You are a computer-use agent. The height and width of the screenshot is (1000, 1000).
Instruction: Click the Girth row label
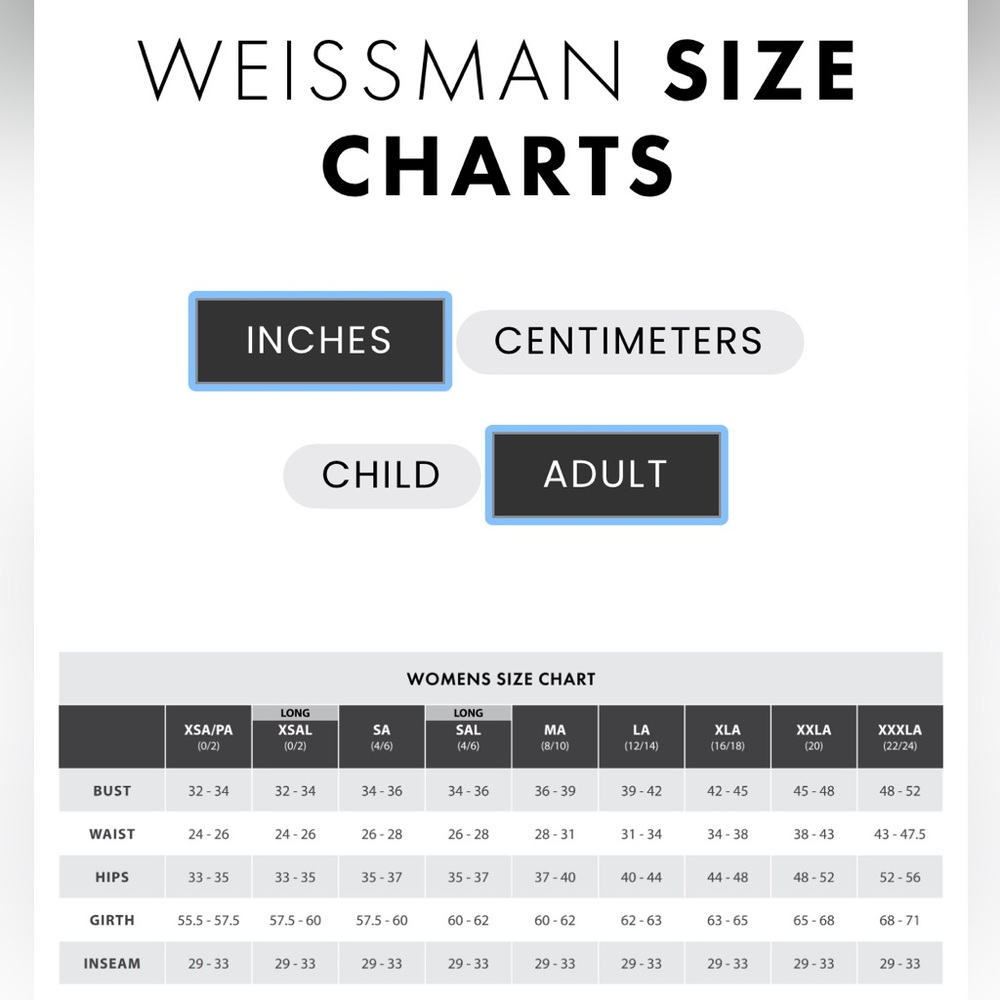click(112, 920)
